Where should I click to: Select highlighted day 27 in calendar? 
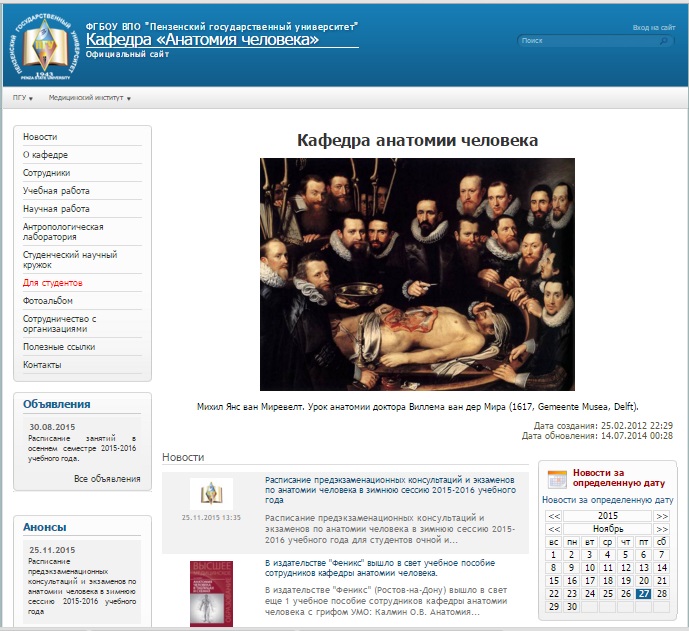[x=644, y=594]
